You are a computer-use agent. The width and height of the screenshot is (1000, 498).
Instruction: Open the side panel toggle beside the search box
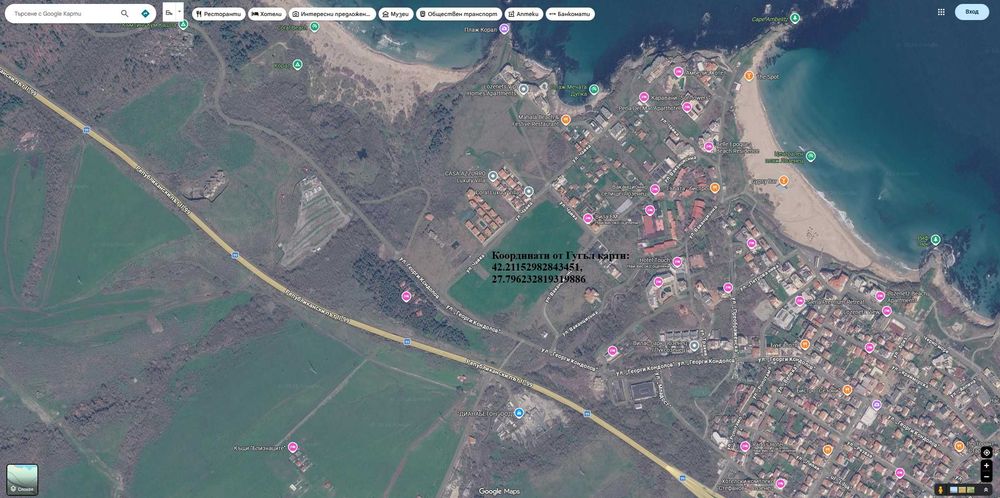tap(169, 12)
